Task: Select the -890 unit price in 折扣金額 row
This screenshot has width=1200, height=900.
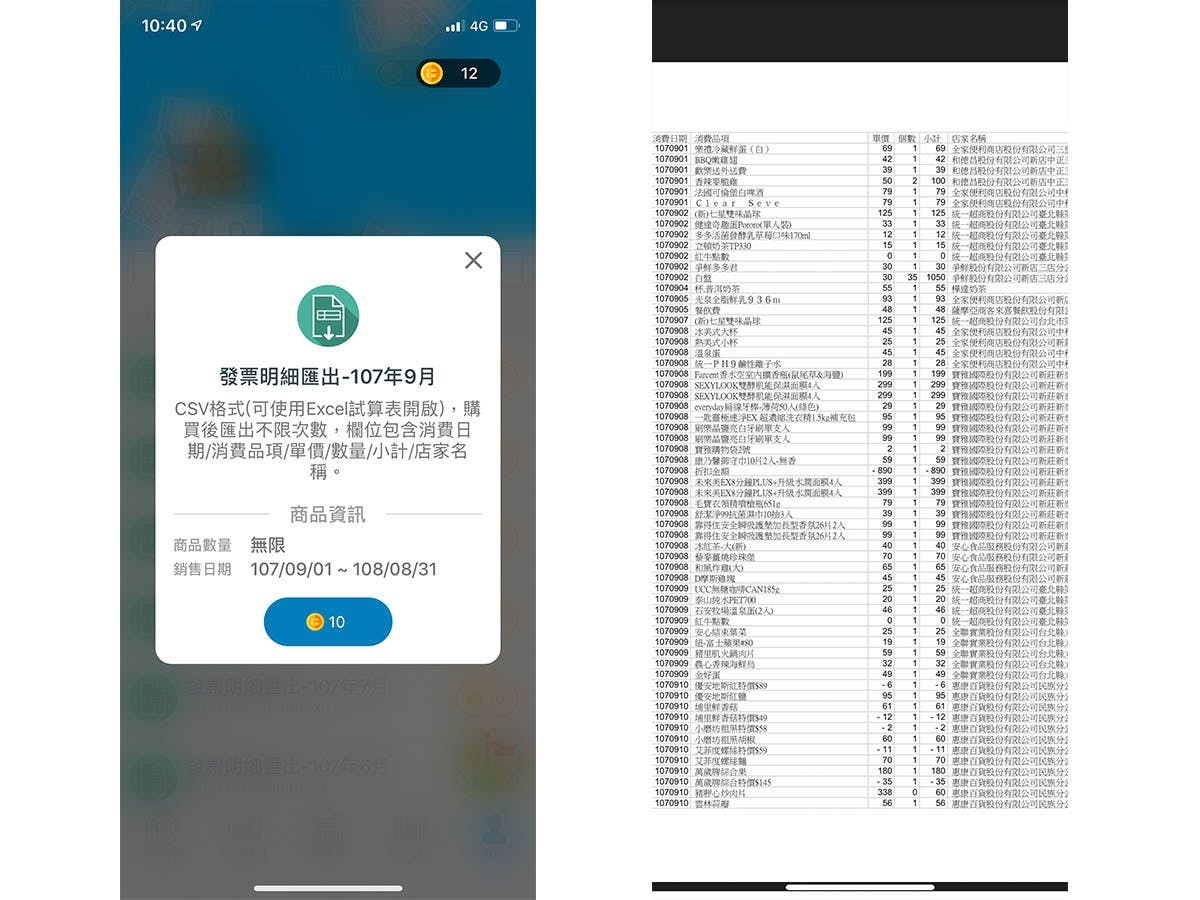Action: click(x=882, y=471)
